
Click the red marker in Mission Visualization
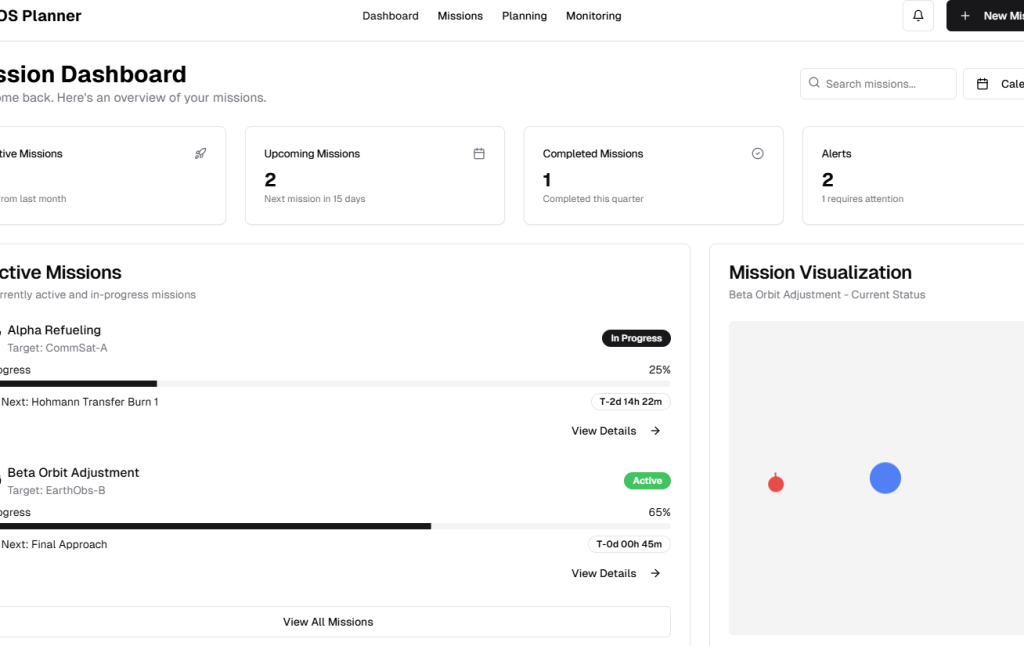coord(776,483)
